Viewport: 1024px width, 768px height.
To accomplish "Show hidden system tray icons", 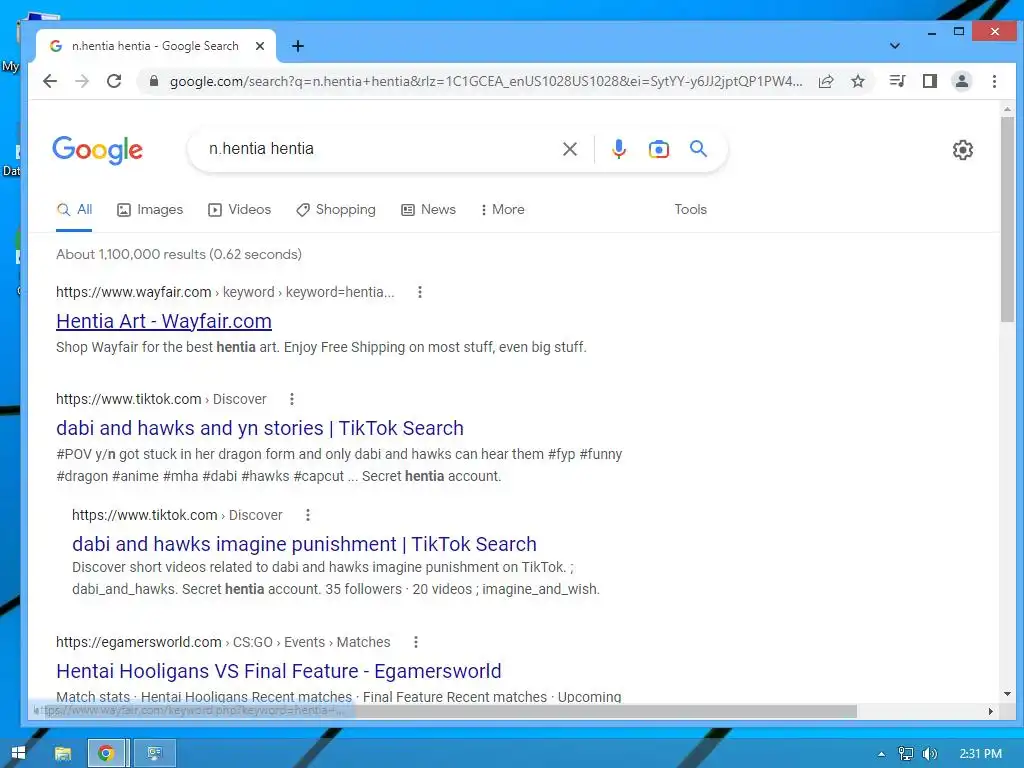I will tap(881, 754).
